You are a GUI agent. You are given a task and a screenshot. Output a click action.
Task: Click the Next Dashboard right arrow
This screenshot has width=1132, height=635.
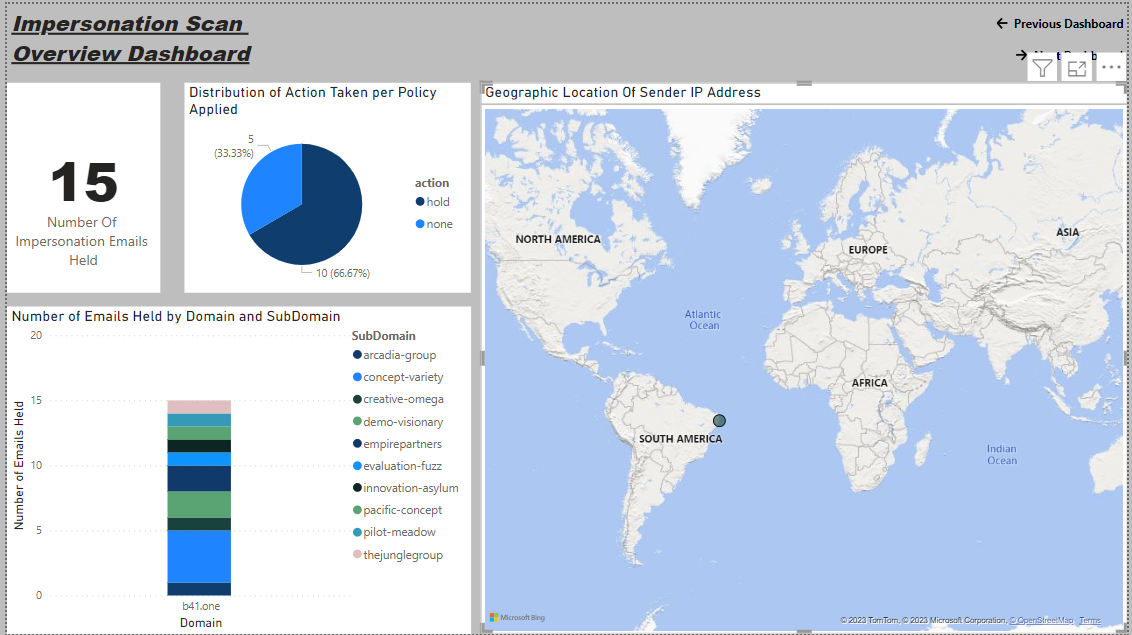pos(1021,55)
